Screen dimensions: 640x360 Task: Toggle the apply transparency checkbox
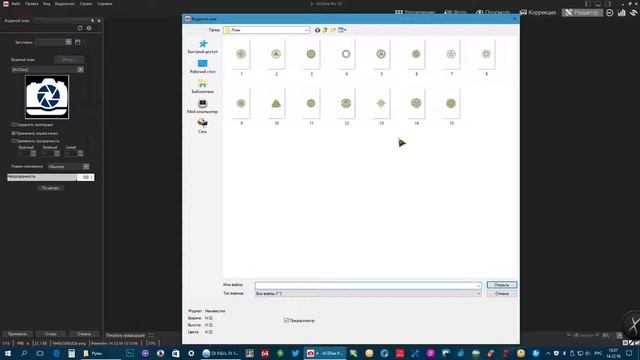[13, 141]
